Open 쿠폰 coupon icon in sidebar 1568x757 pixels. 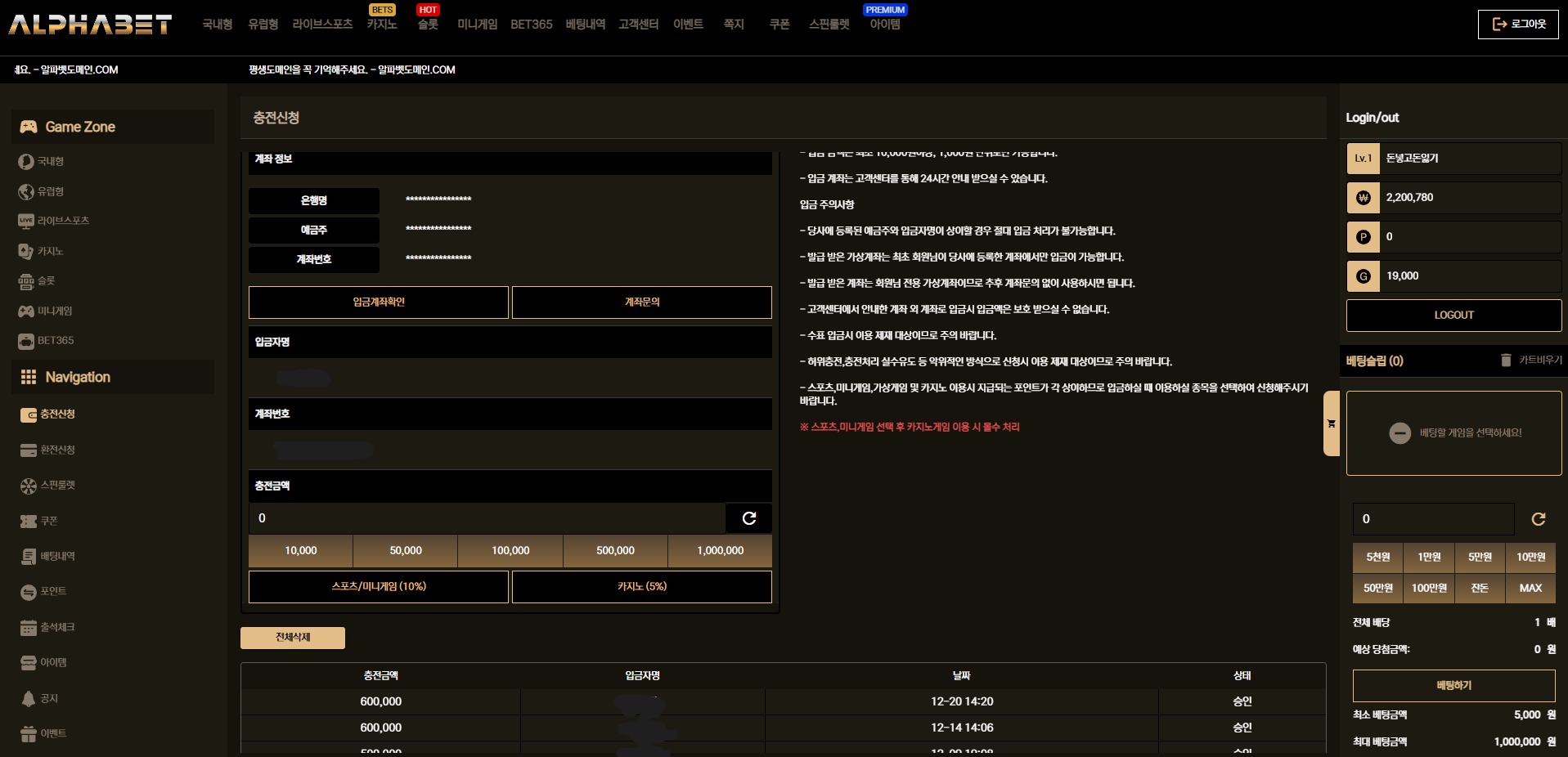[x=28, y=521]
